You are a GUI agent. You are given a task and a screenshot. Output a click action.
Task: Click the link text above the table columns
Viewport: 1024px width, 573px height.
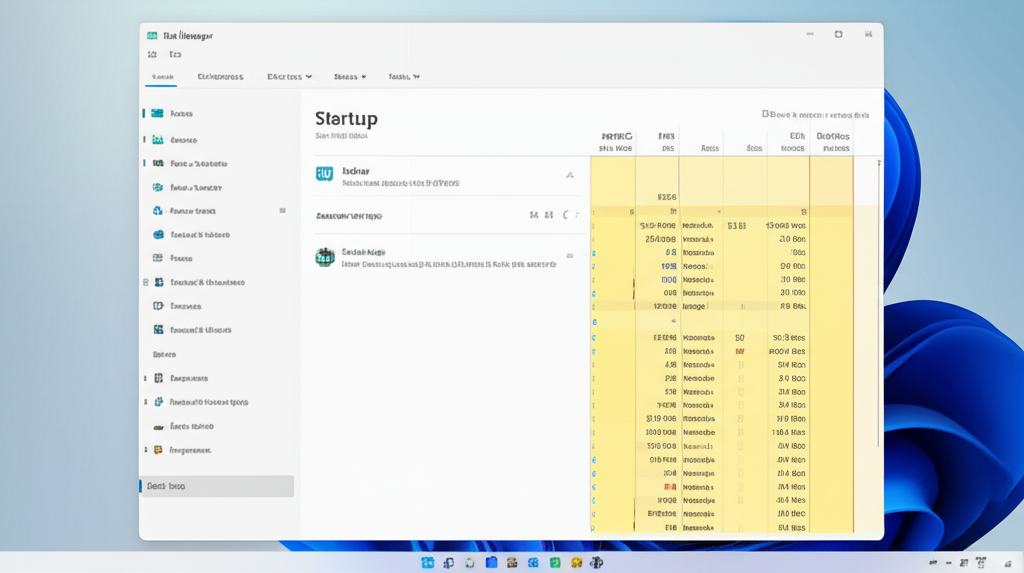(x=814, y=115)
